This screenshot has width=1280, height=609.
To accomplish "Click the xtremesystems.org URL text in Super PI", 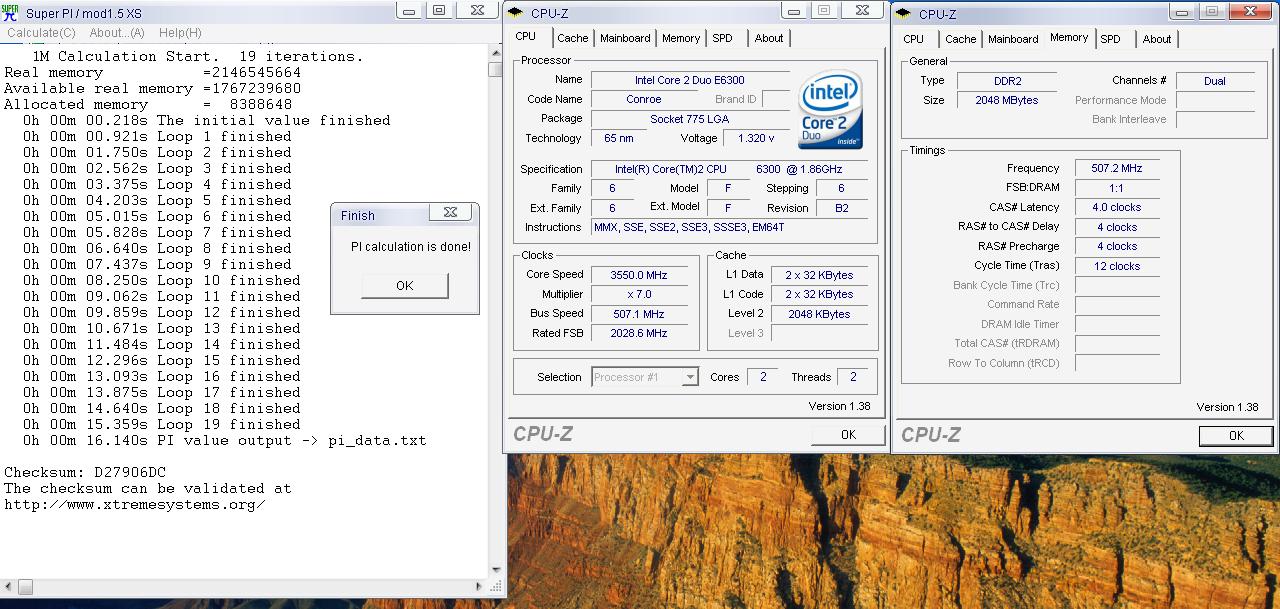I will coord(135,504).
